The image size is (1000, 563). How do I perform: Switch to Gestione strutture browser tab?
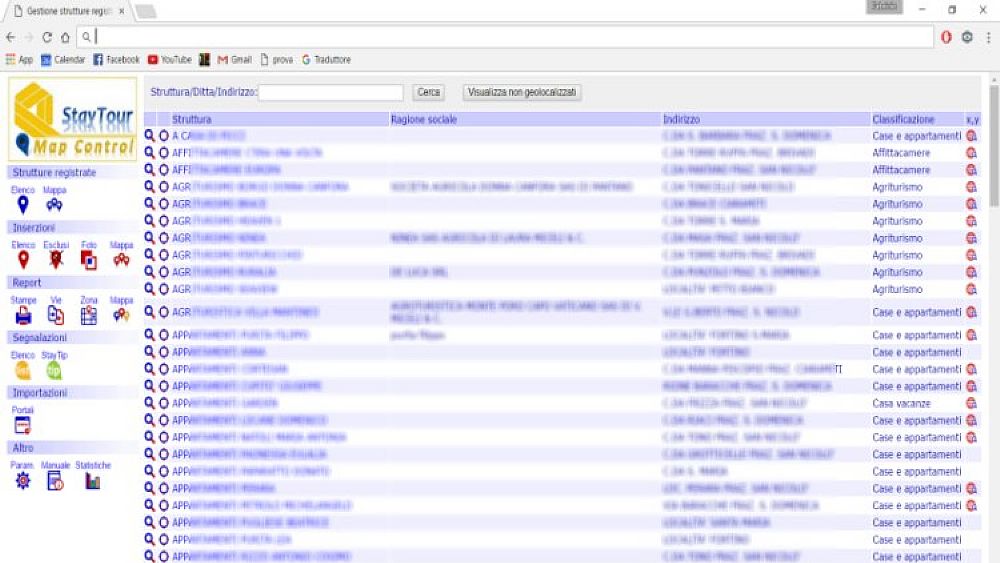(68, 10)
